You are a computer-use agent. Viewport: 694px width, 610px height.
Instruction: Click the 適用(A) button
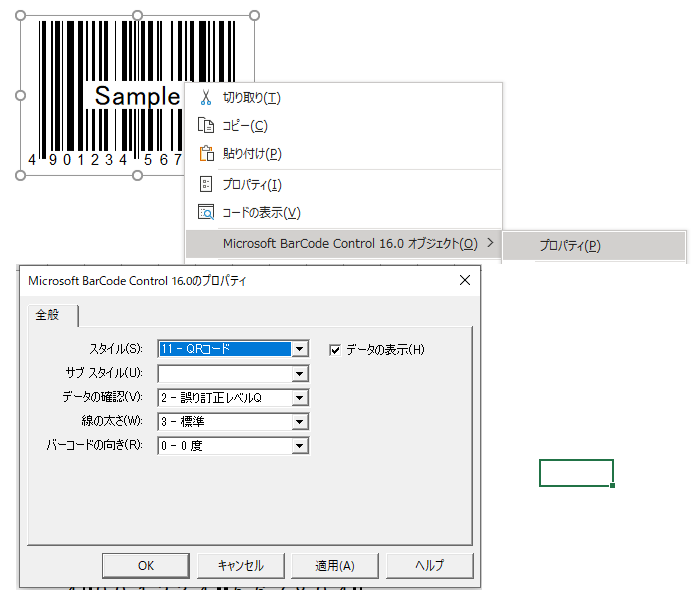pos(335,565)
